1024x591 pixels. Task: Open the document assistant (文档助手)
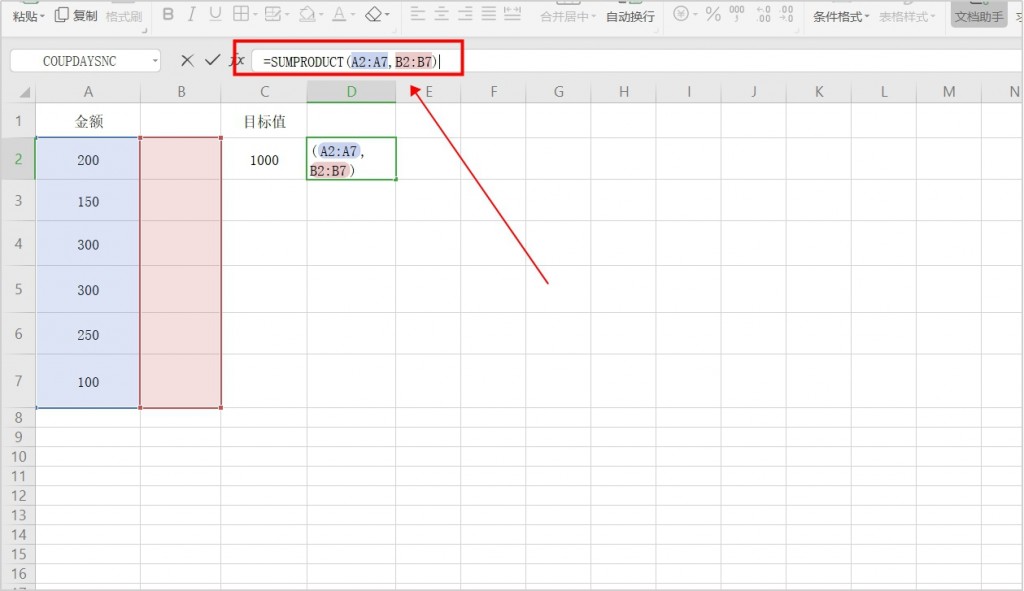[x=979, y=16]
